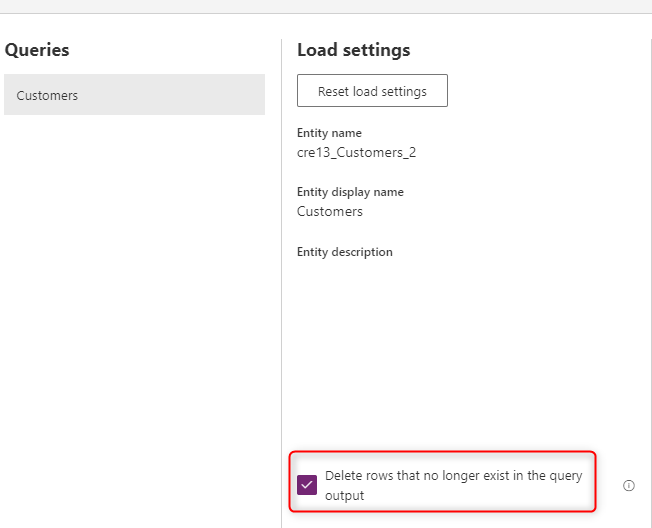
Task: Click the Entity name label
Action: pyautogui.click(x=329, y=133)
